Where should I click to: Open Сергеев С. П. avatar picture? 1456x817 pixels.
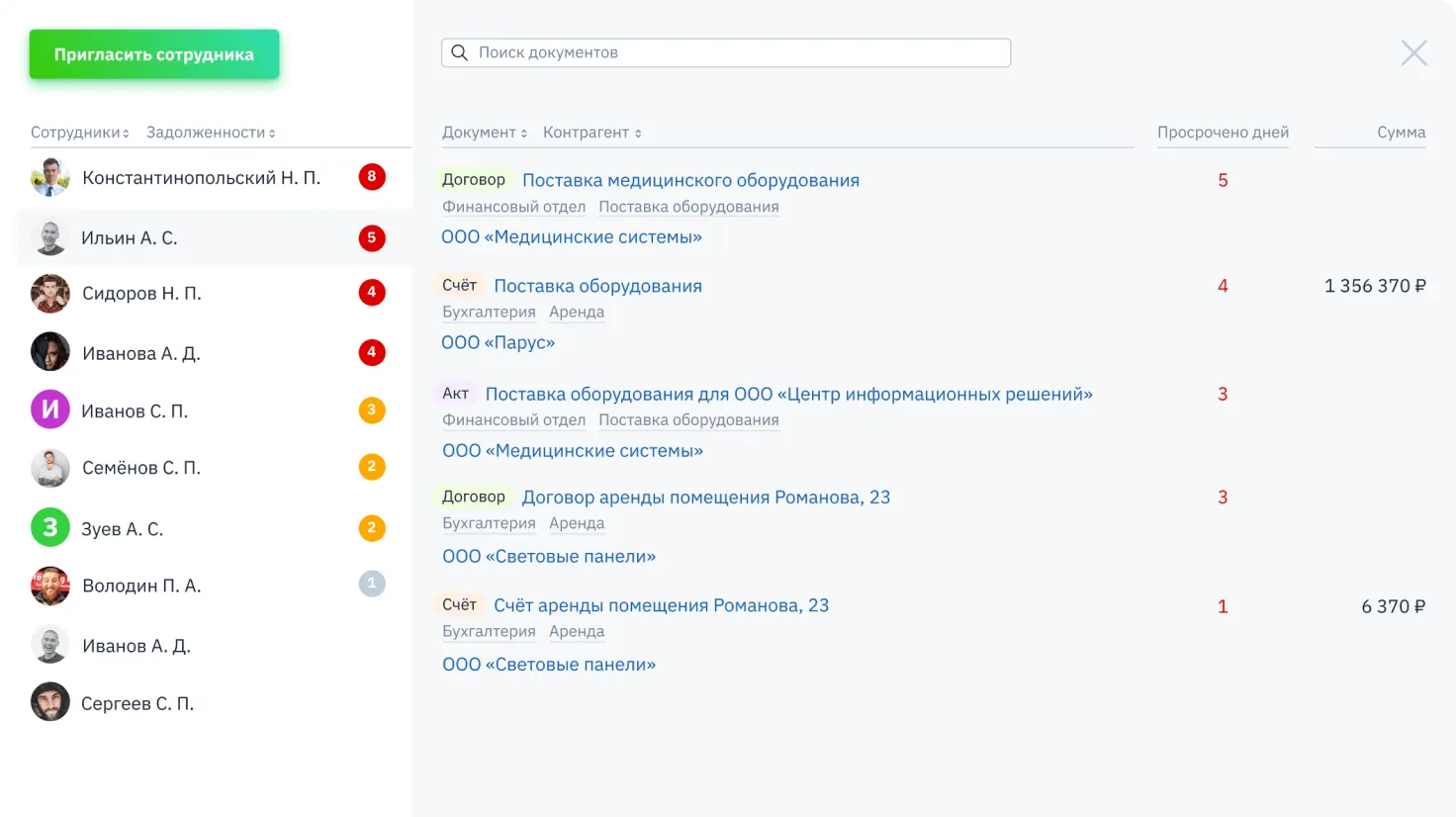[50, 703]
